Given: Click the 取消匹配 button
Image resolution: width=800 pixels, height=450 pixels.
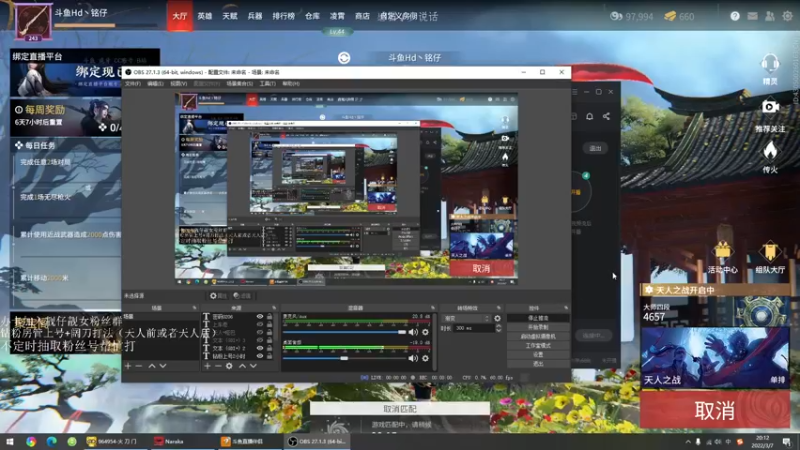Looking at the screenshot, I should click(399, 409).
